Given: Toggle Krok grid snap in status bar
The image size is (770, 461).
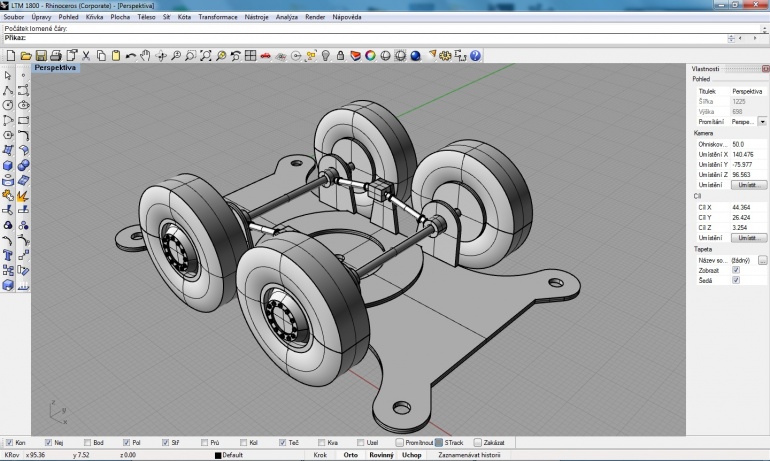Looking at the screenshot, I should [320, 455].
